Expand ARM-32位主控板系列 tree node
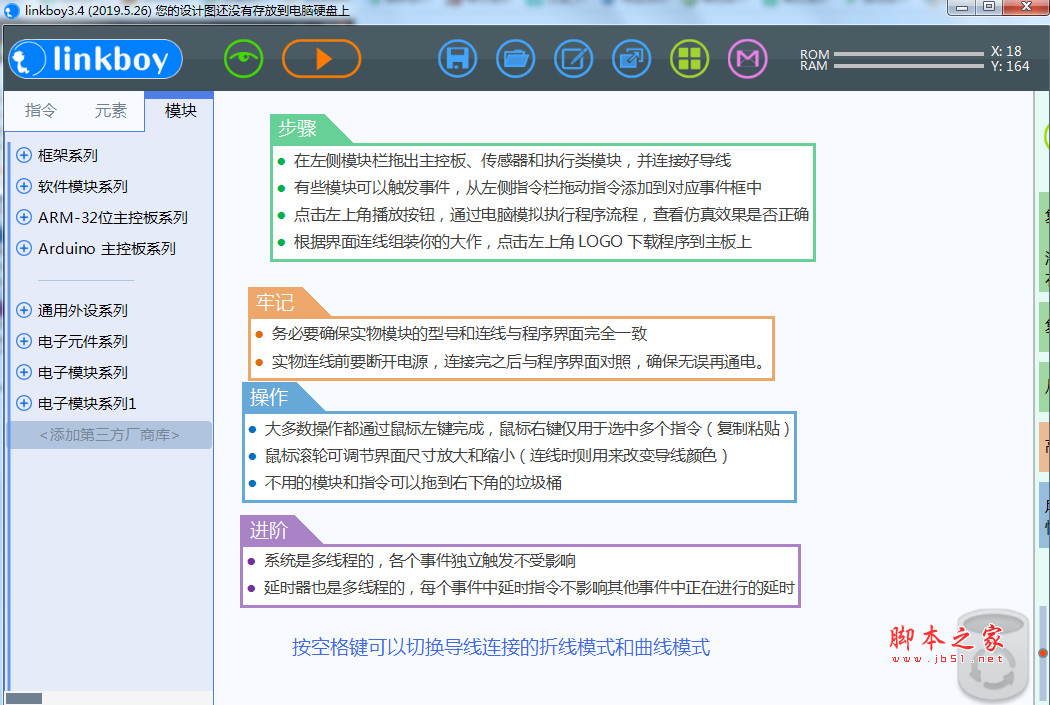Image resolution: width=1050 pixels, height=705 pixels. point(24,217)
